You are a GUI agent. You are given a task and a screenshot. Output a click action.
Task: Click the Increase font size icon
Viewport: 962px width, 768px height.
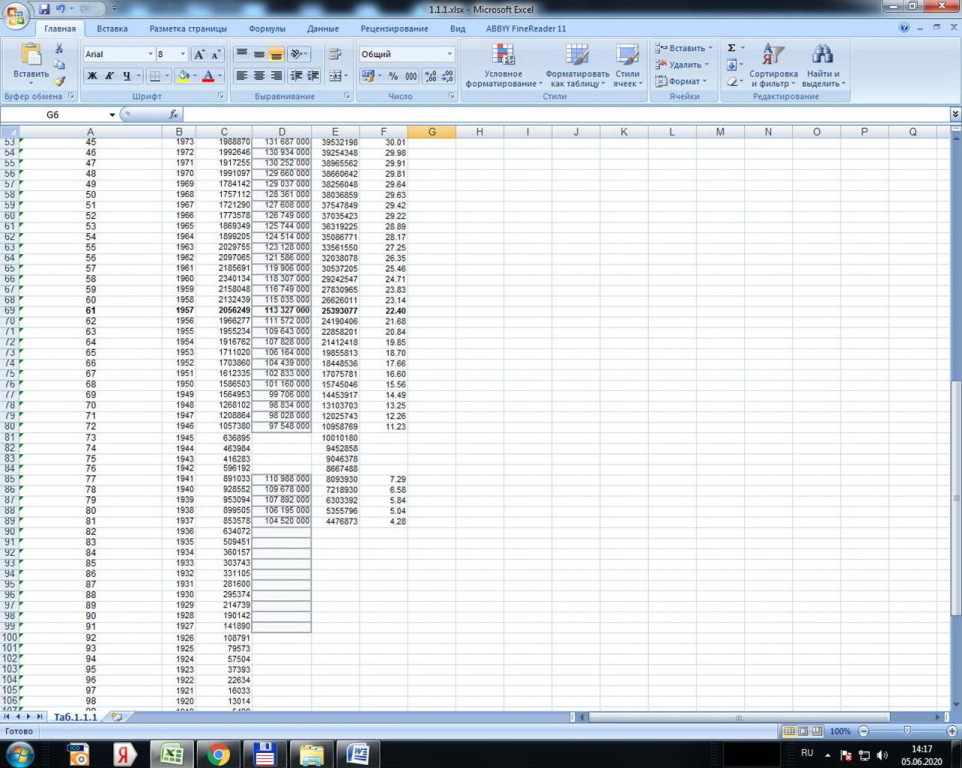point(200,54)
